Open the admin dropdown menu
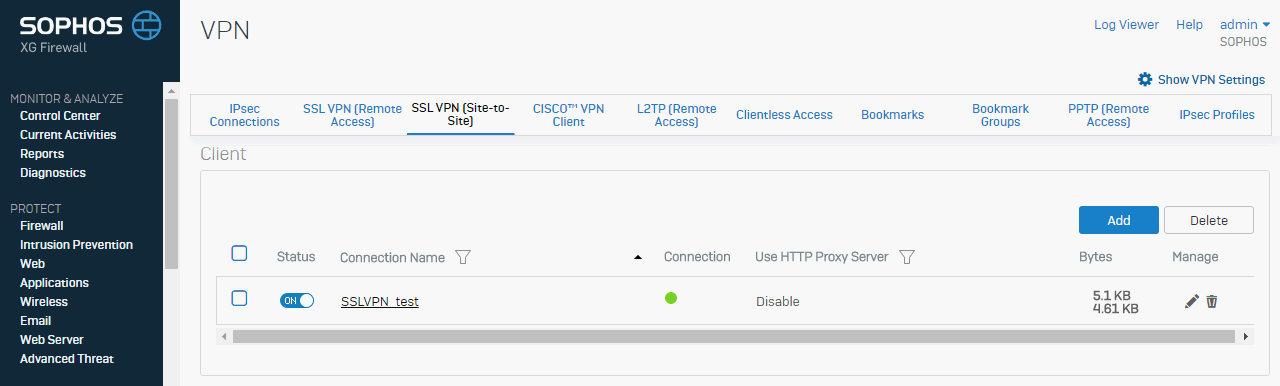The width and height of the screenshot is (1280, 386). pyautogui.click(x=1244, y=24)
